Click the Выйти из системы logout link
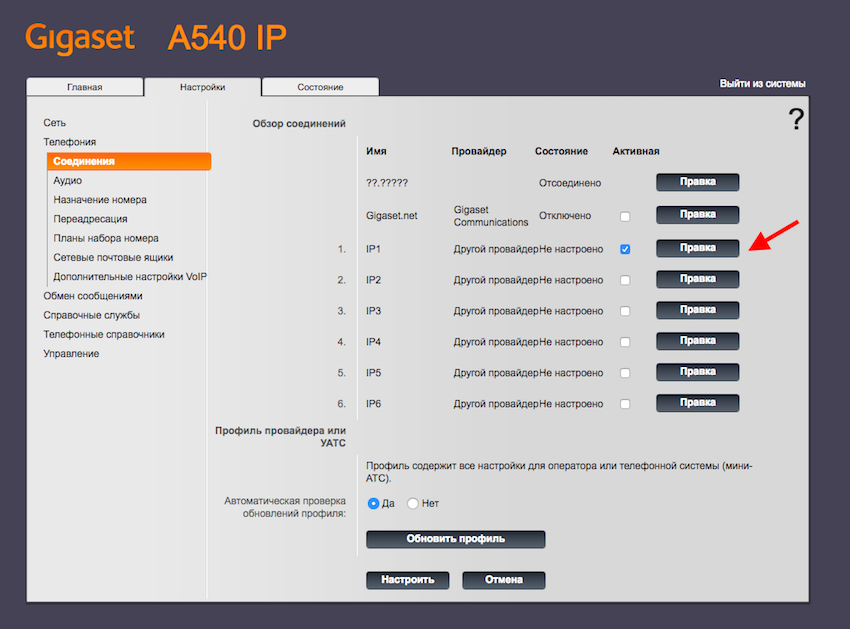Image resolution: width=850 pixels, height=629 pixels. click(x=762, y=84)
